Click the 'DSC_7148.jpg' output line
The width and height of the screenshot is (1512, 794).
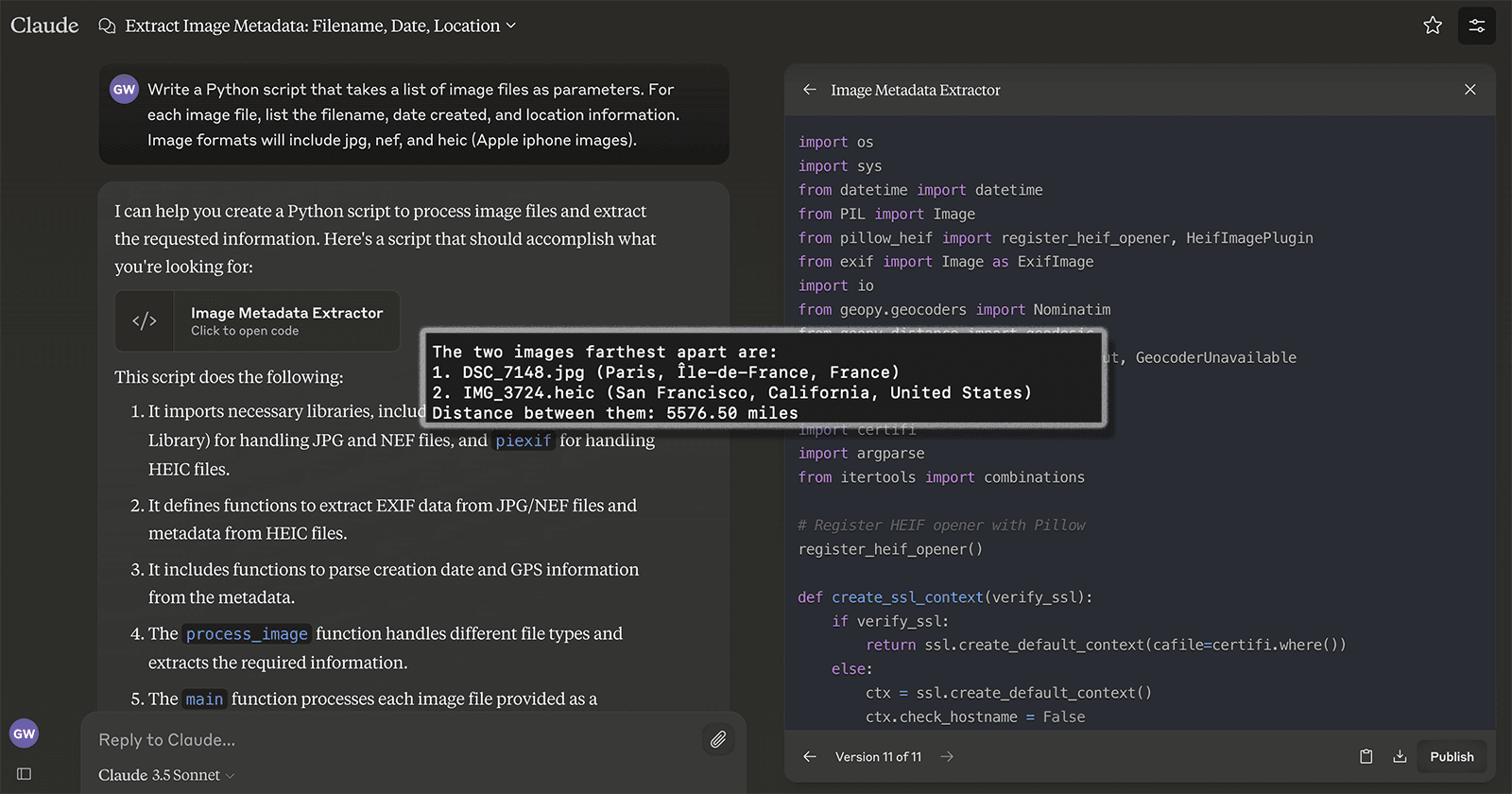coord(666,372)
